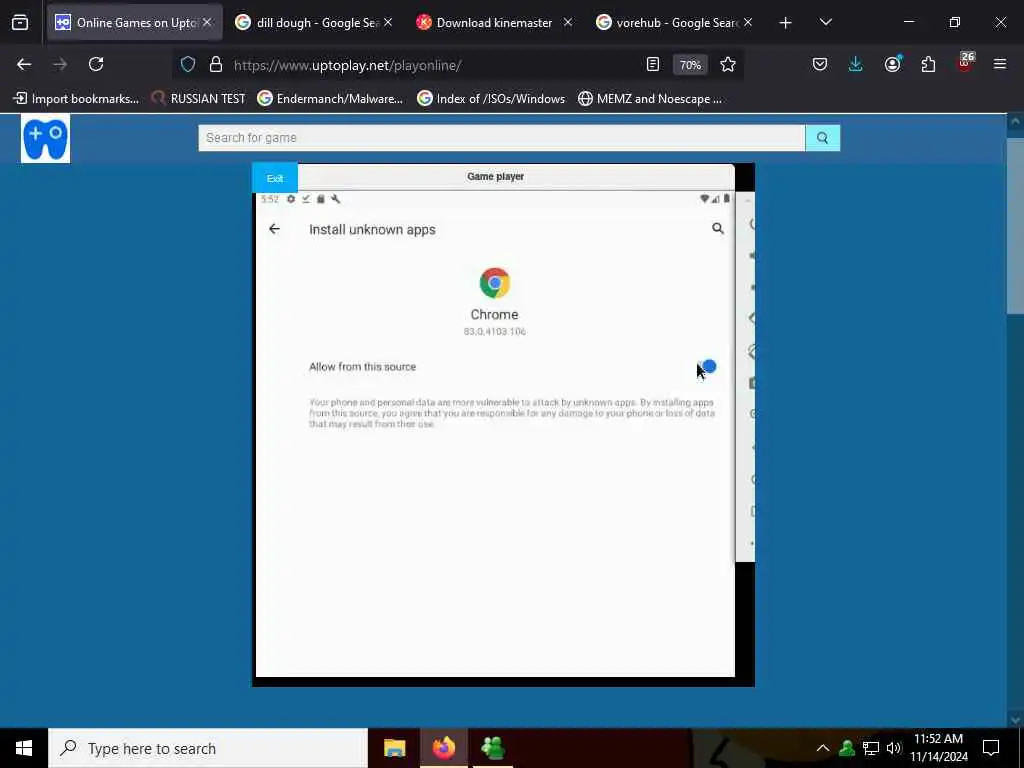Open green people app in taskbar
Image resolution: width=1024 pixels, height=768 pixels.
click(x=492, y=748)
